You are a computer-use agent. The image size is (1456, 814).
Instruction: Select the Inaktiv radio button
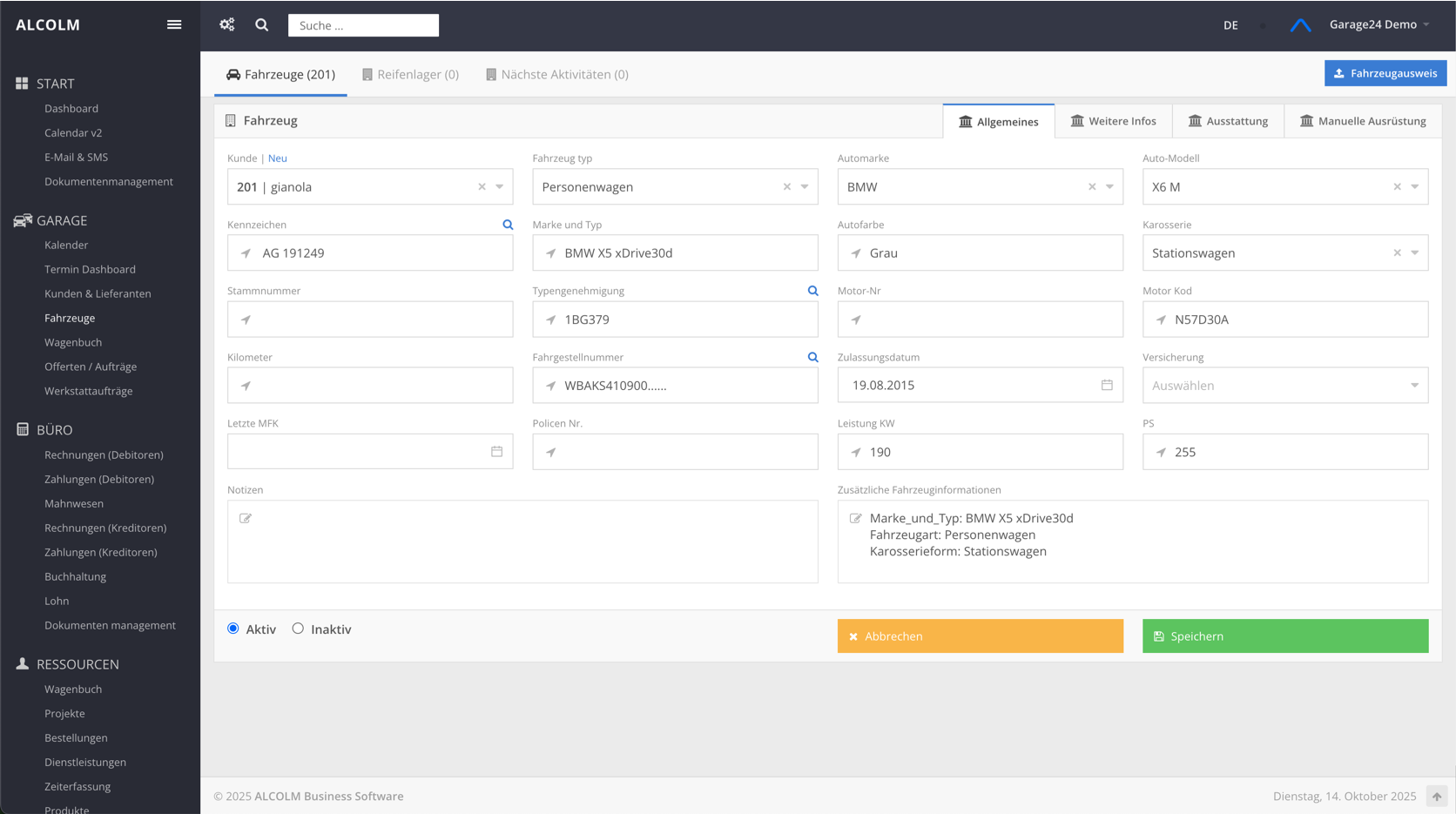(x=298, y=629)
